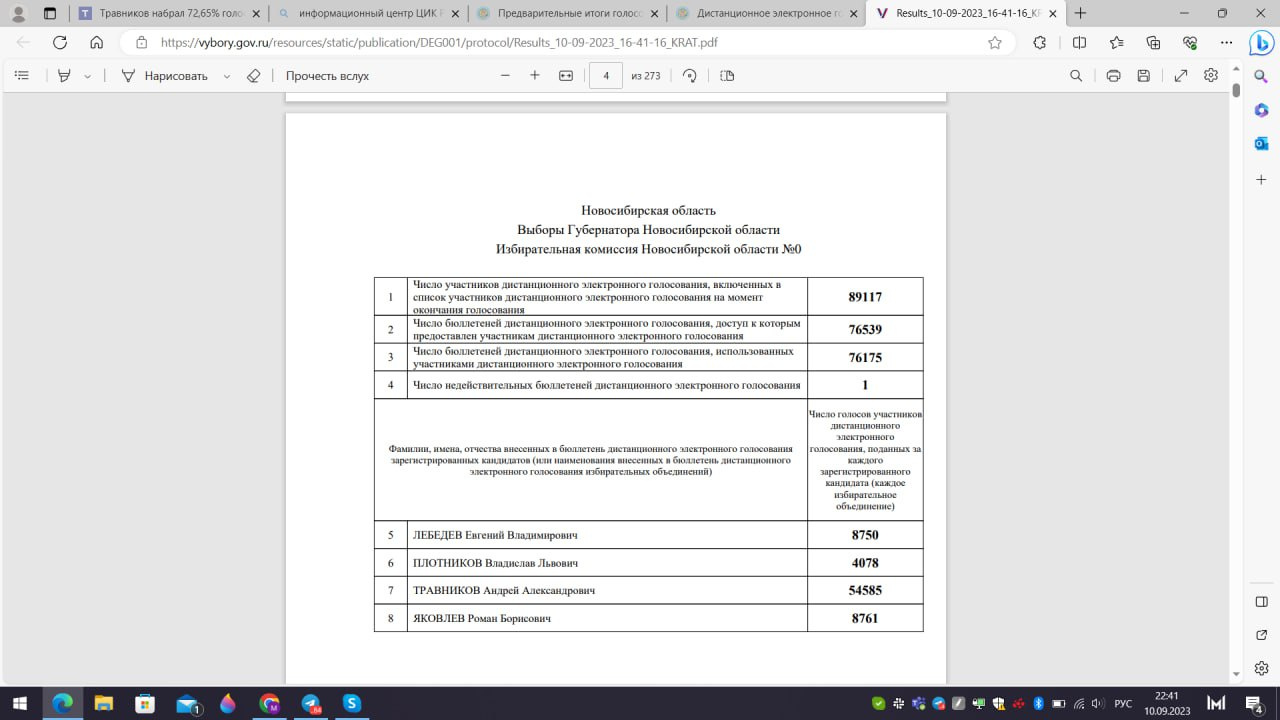
Task: Close the Results PDF tab
Action: pyautogui.click(x=1052, y=14)
